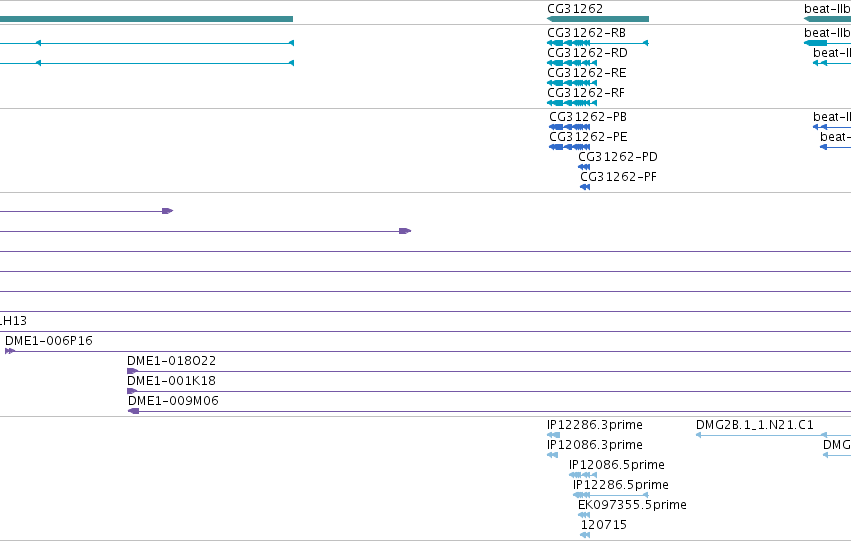851x541 pixels.
Task: Select transcript CG31262-RF
Action: pos(586,93)
